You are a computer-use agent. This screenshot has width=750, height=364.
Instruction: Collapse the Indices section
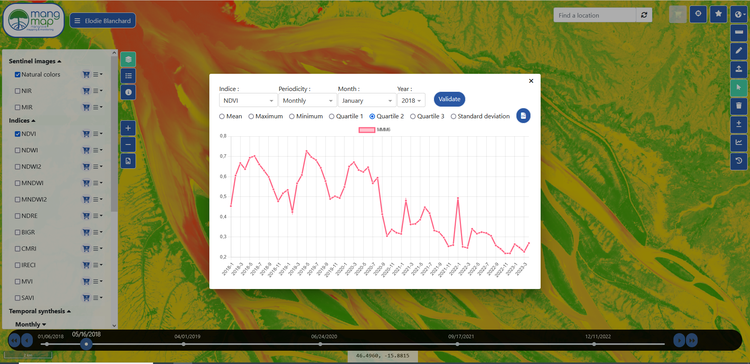[22, 121]
